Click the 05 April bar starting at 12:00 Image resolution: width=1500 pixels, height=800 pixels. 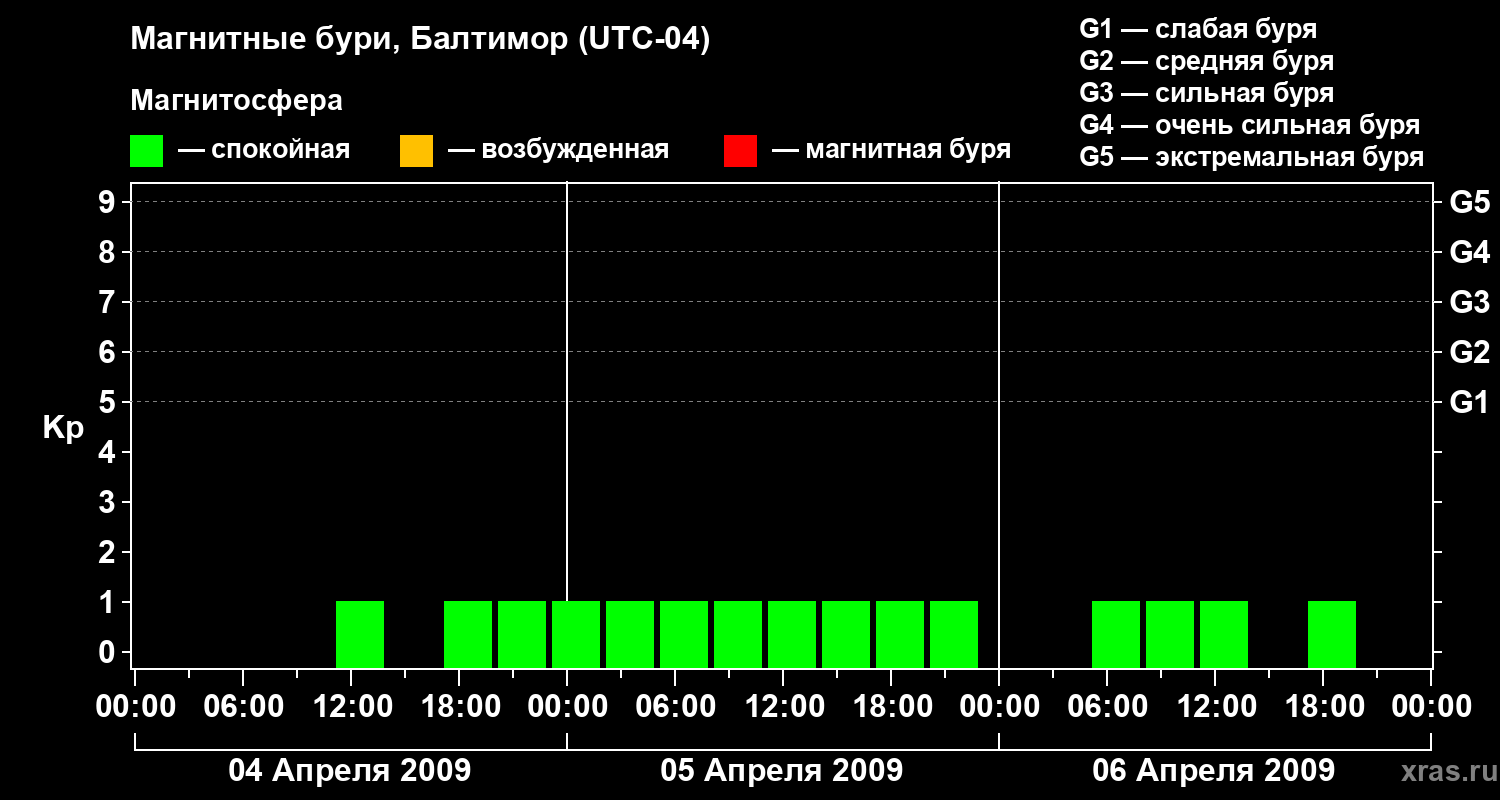[792, 634]
